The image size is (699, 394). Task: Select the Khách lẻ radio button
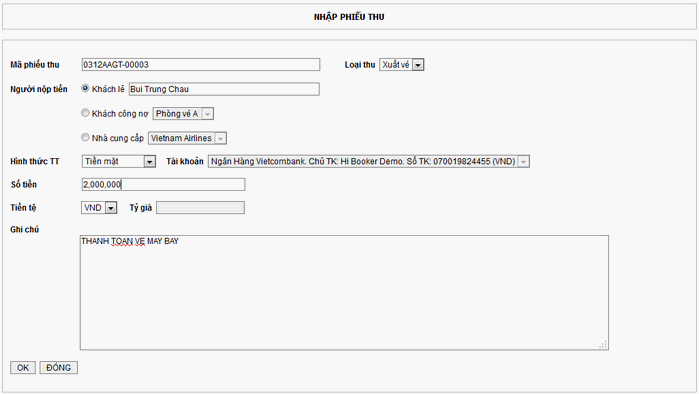coord(85,88)
